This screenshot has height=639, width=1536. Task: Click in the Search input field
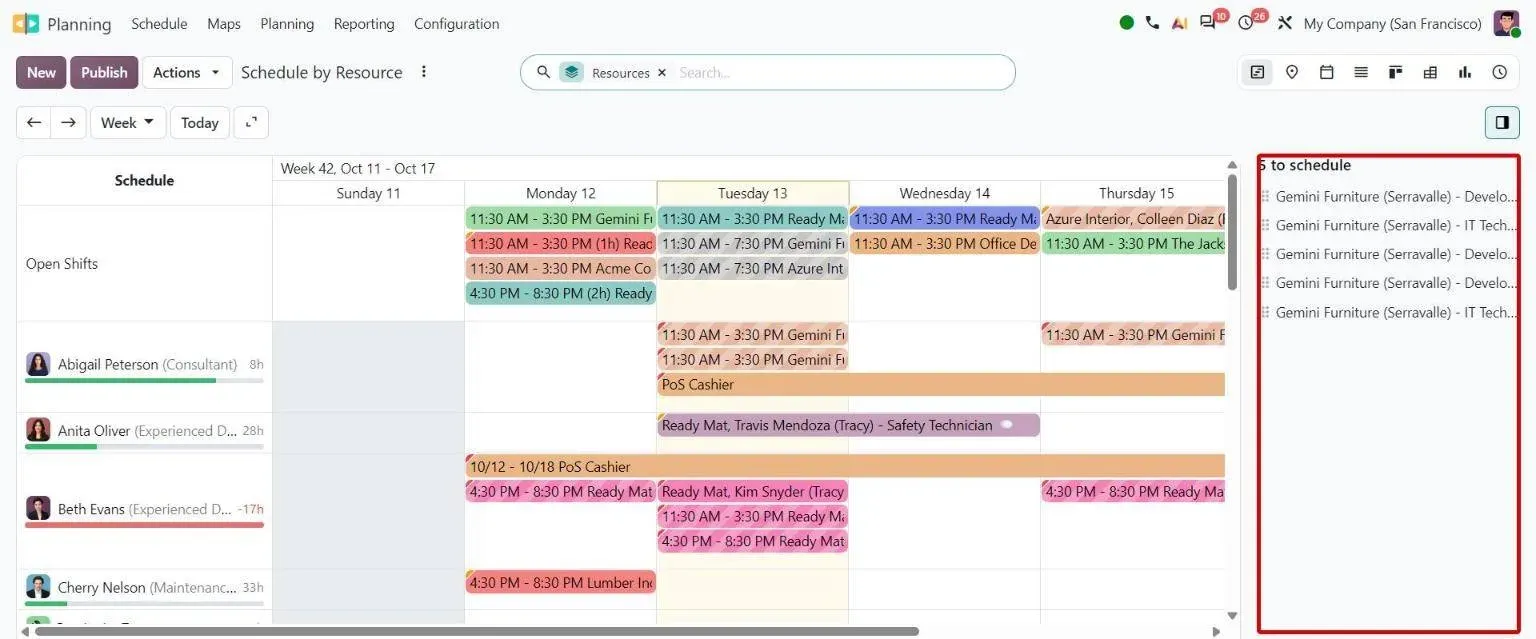coord(840,73)
